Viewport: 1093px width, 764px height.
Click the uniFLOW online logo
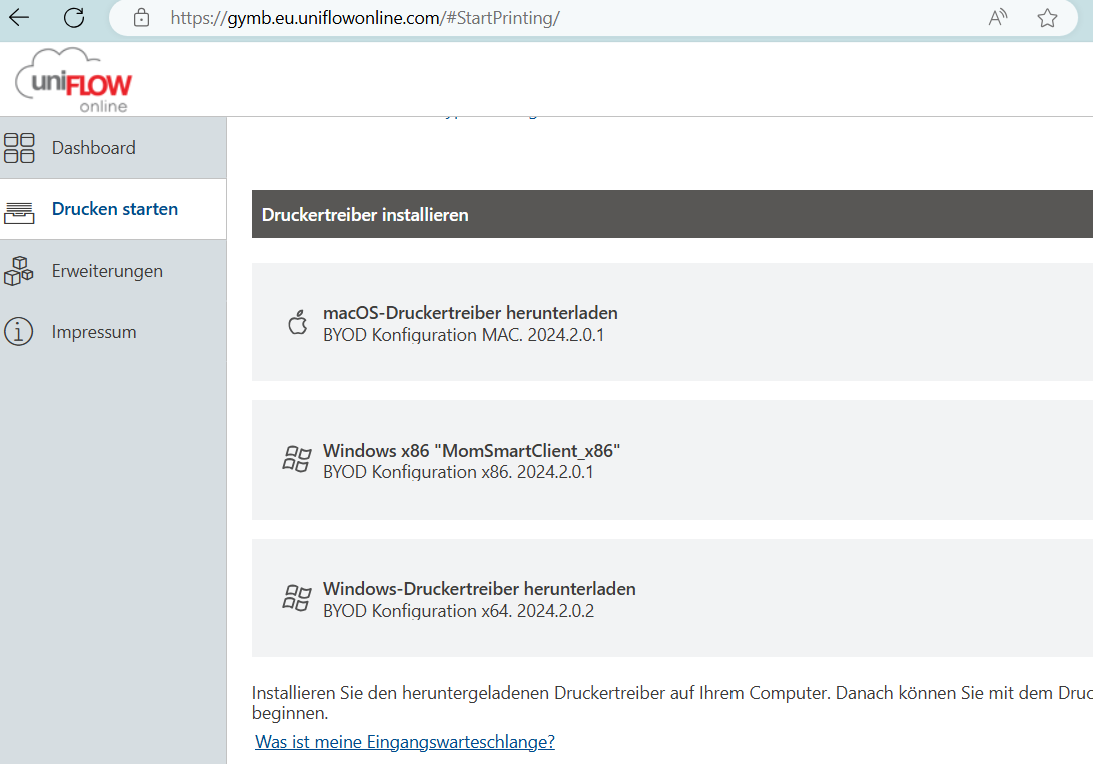74,80
